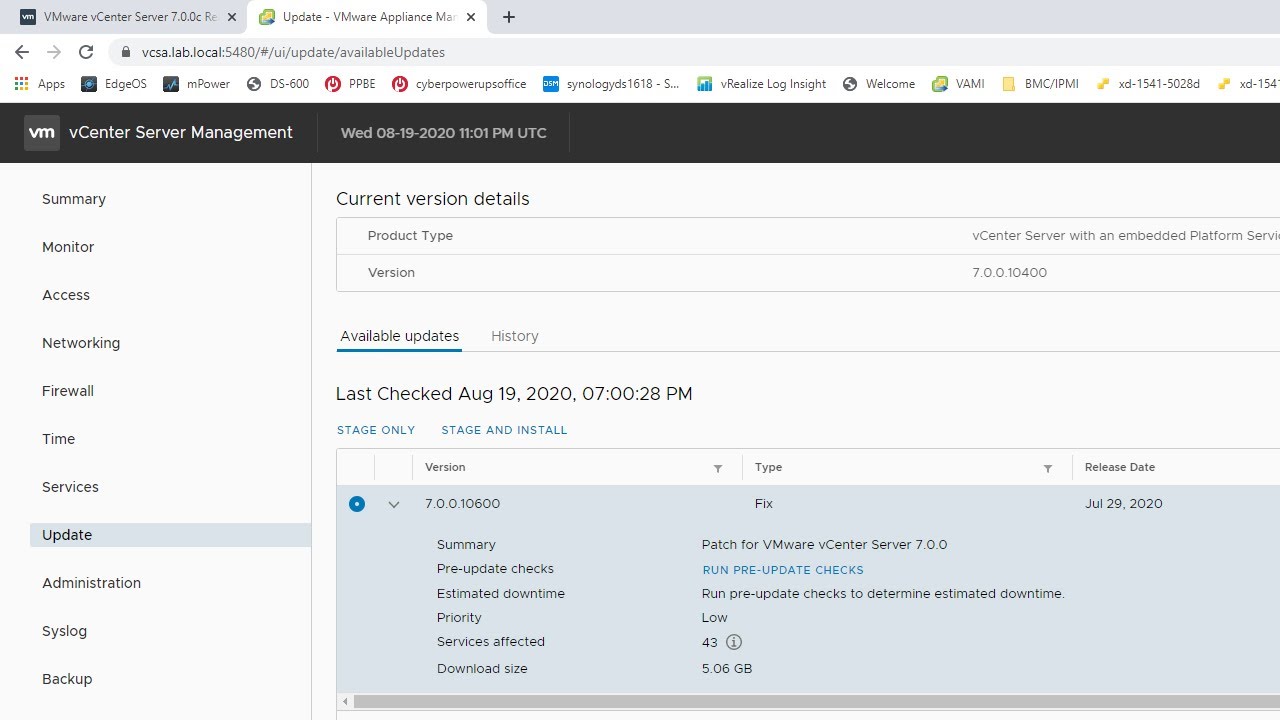Click the Release Date column header
1280x720 pixels.
(x=1120, y=467)
